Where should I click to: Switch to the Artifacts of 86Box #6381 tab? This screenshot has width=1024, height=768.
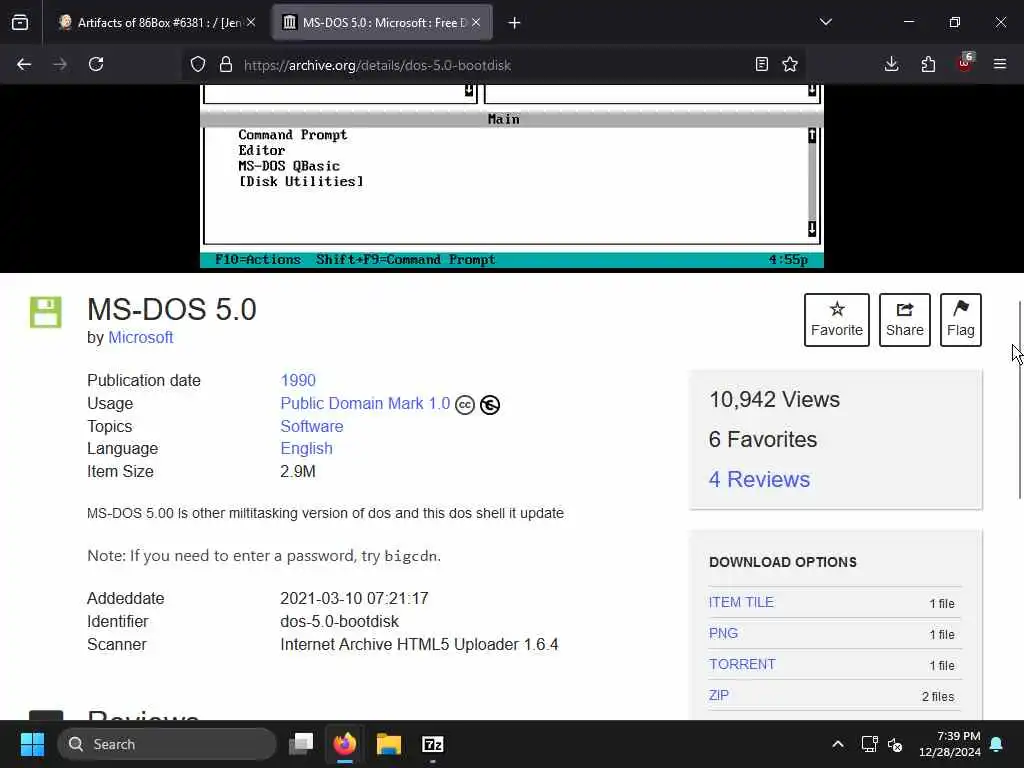pyautogui.click(x=159, y=23)
